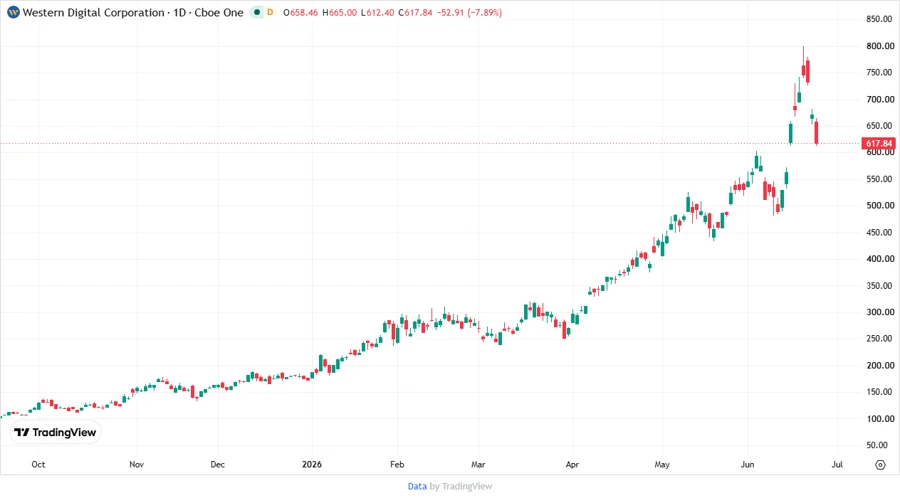900x498 pixels.
Task: Click the 250.00 price axis label
Action: coord(880,339)
